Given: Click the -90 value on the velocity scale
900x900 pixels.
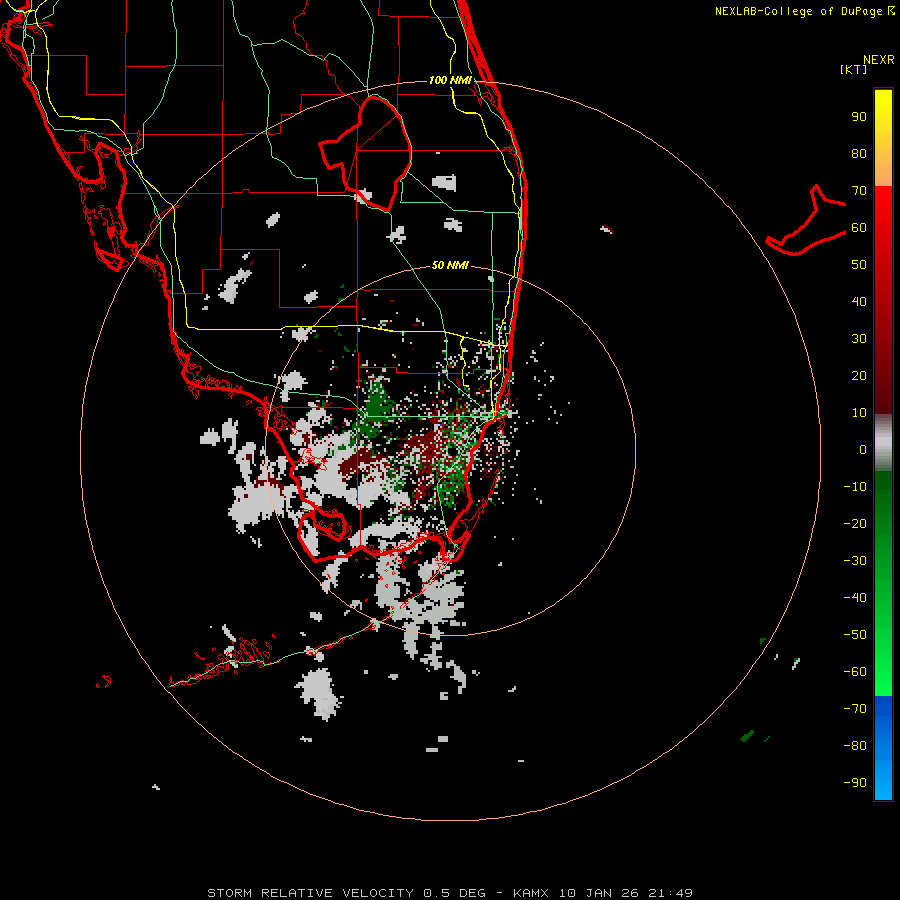Looking at the screenshot, I should 855,783.
